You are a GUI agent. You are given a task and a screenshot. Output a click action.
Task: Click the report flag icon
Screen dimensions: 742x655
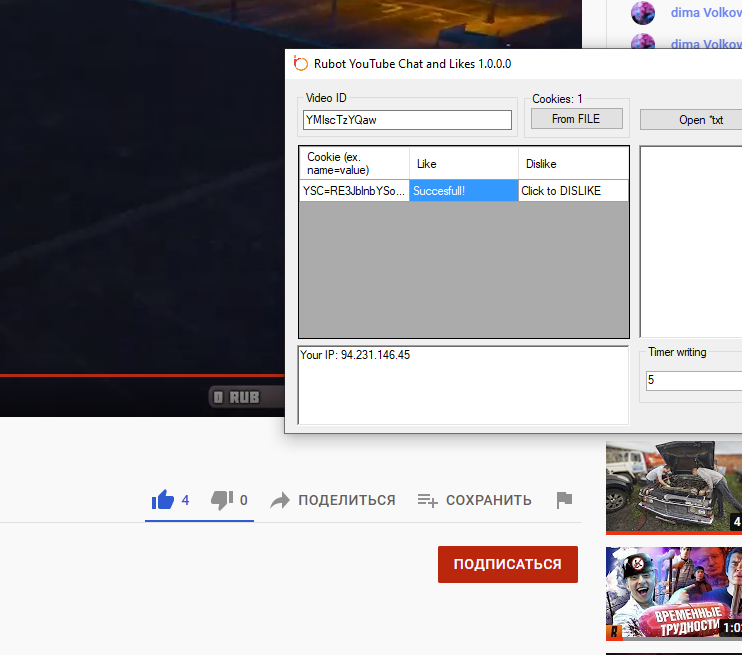click(564, 500)
